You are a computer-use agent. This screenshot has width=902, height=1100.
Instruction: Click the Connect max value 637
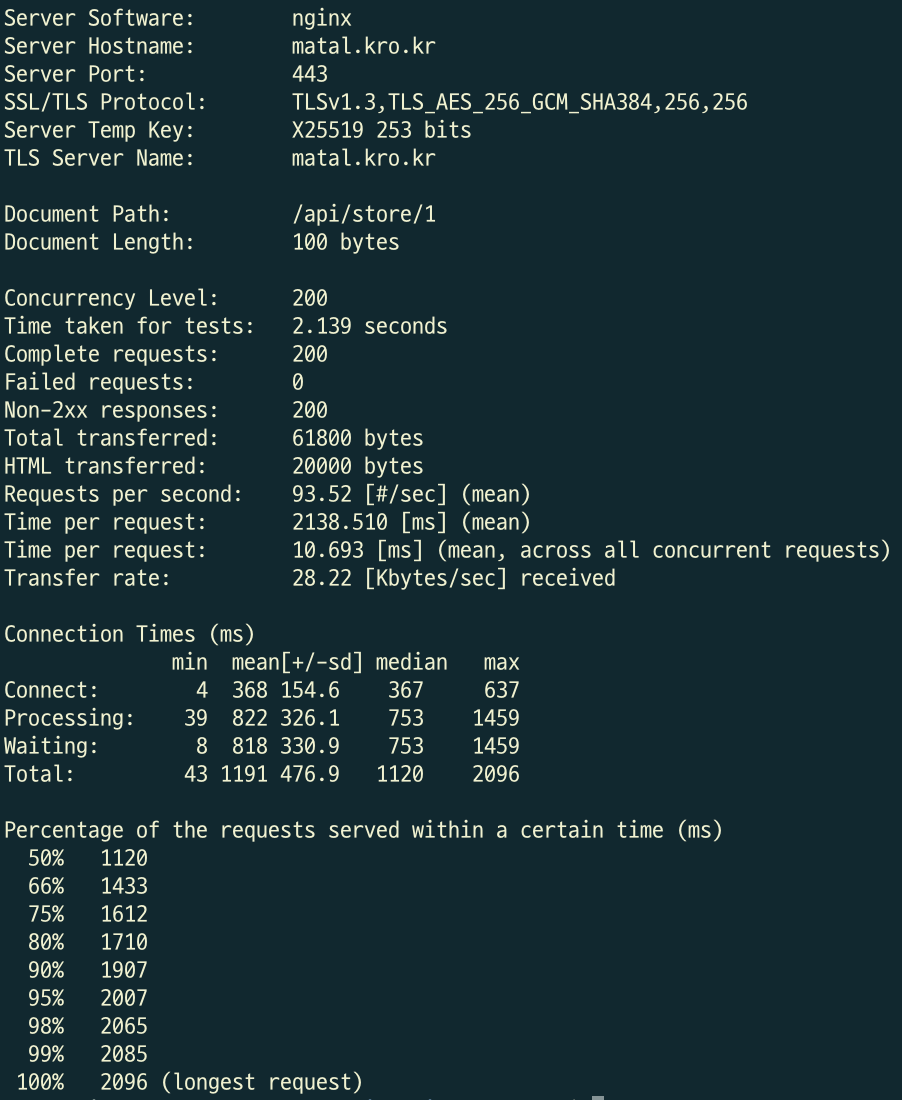point(502,690)
